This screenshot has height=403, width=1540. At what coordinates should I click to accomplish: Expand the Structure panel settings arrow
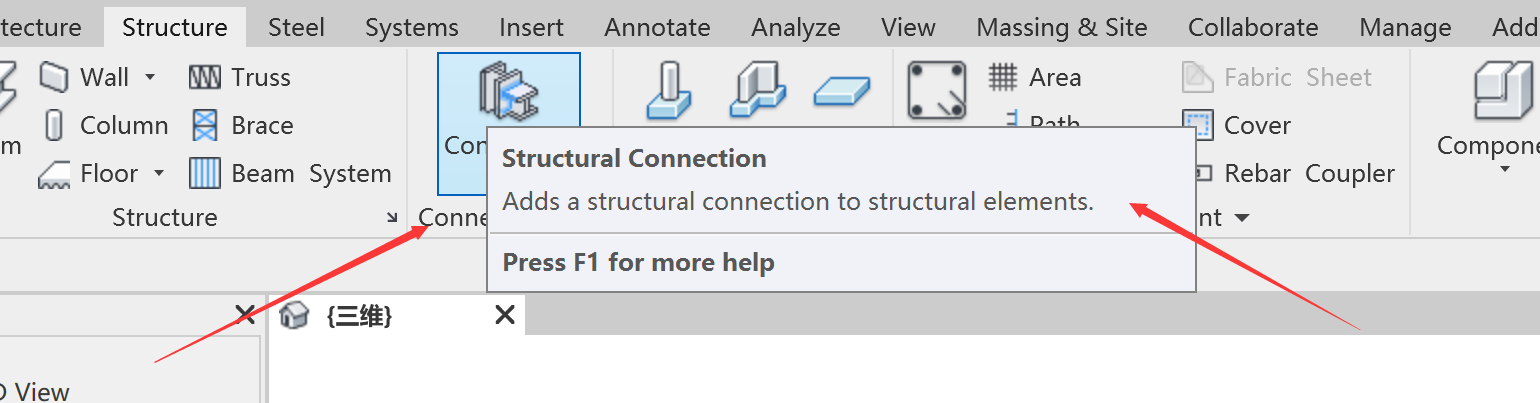click(x=392, y=217)
